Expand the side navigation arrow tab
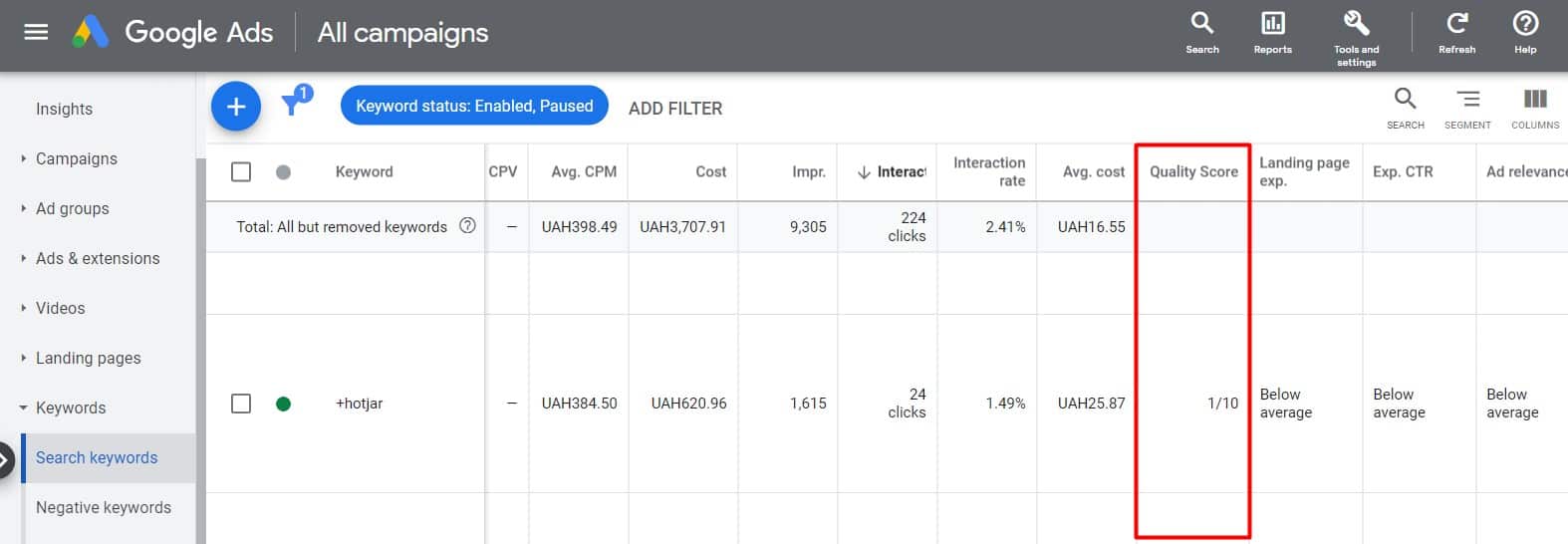Screen dimensions: 1568x544 coord(5,460)
